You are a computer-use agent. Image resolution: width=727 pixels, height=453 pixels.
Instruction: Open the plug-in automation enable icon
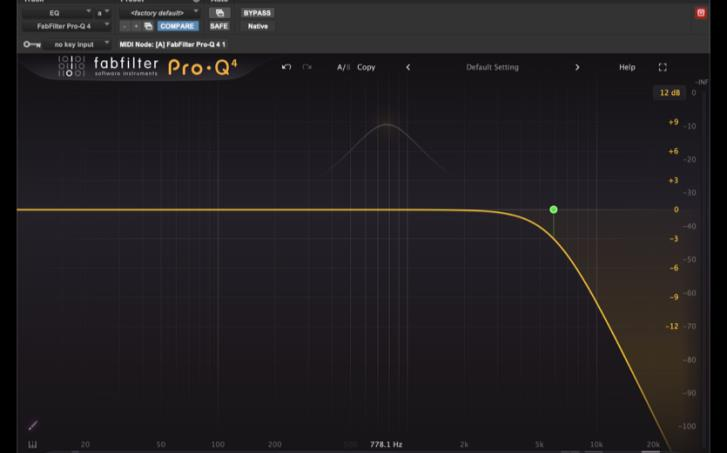point(220,13)
